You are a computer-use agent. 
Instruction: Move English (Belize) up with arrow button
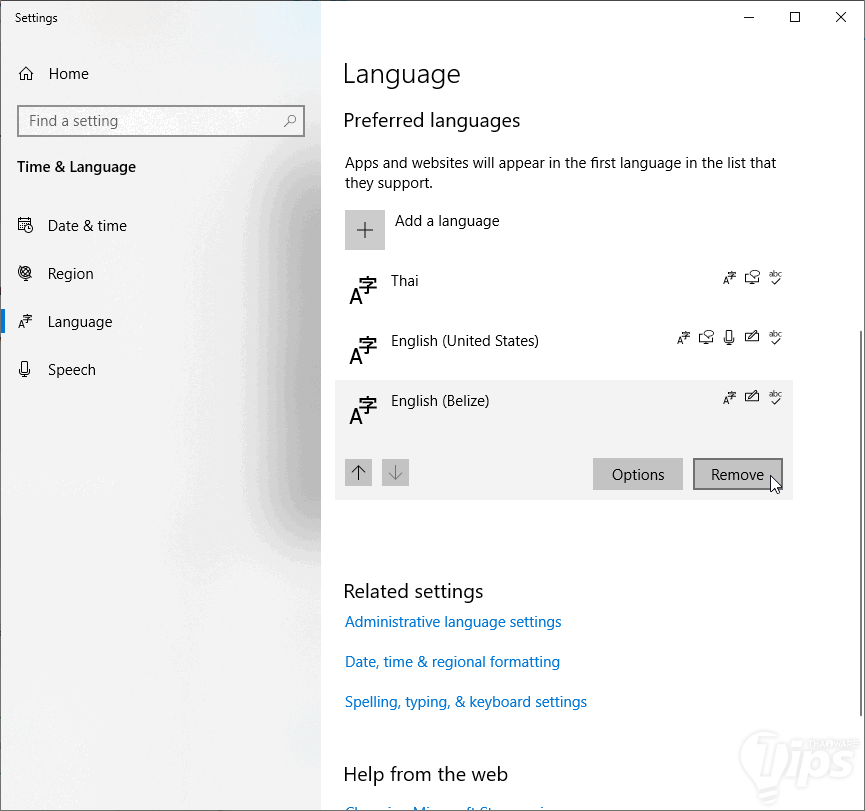click(x=359, y=472)
